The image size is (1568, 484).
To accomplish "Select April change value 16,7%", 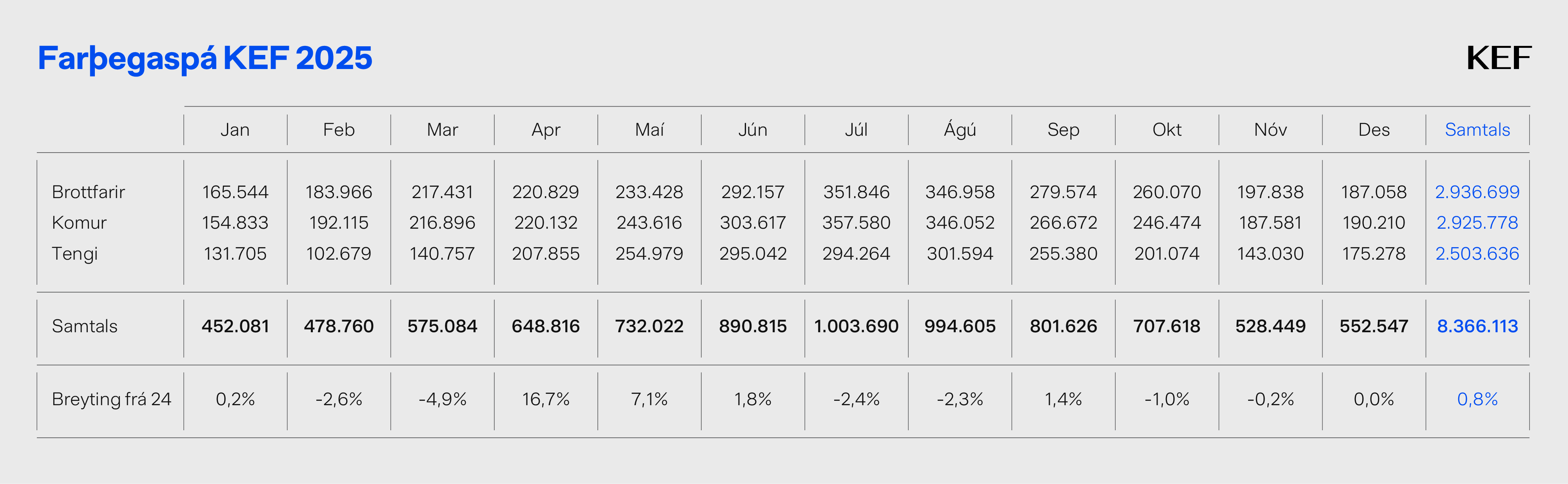I will (545, 399).
